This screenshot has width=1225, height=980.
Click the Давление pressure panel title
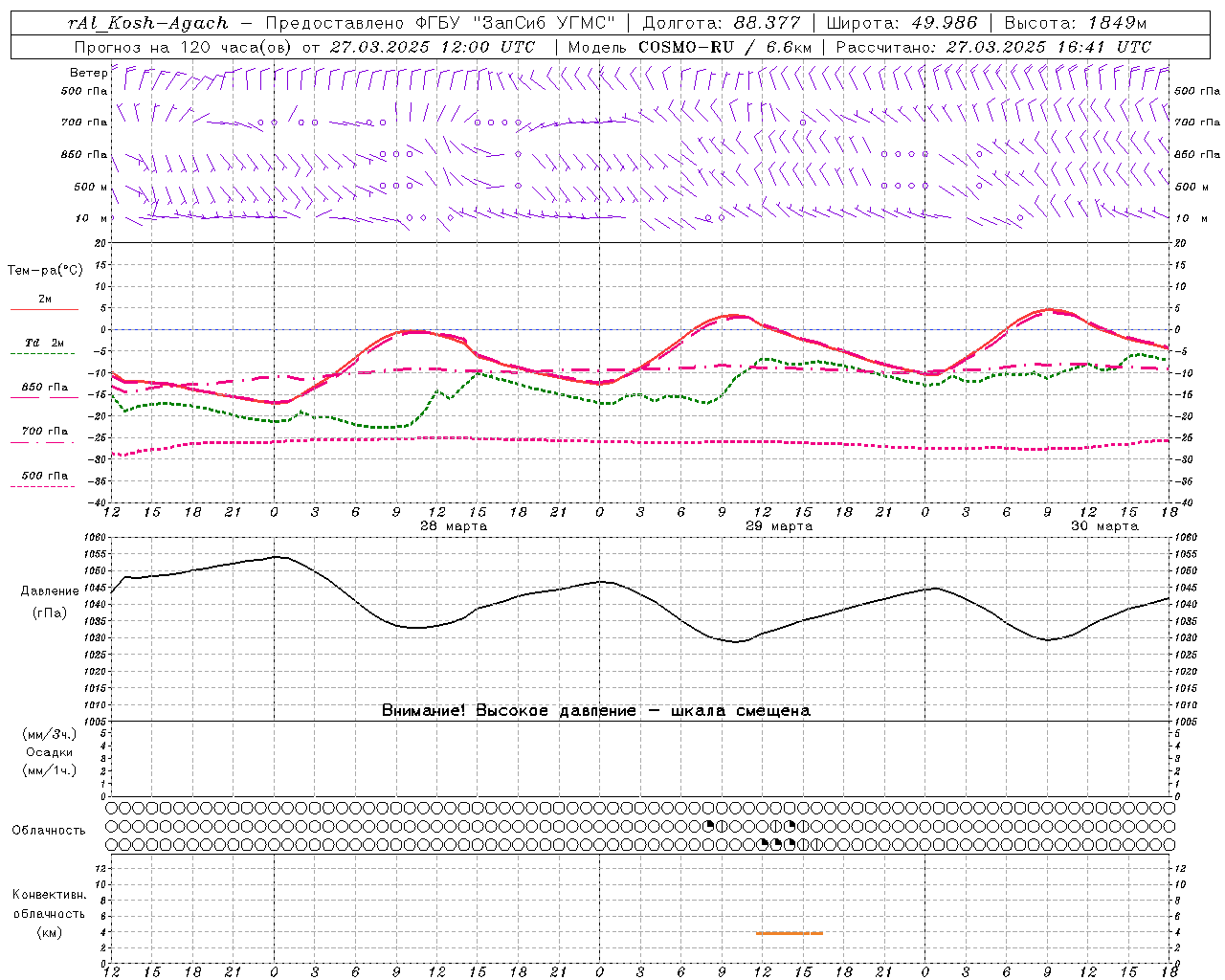(x=50, y=591)
